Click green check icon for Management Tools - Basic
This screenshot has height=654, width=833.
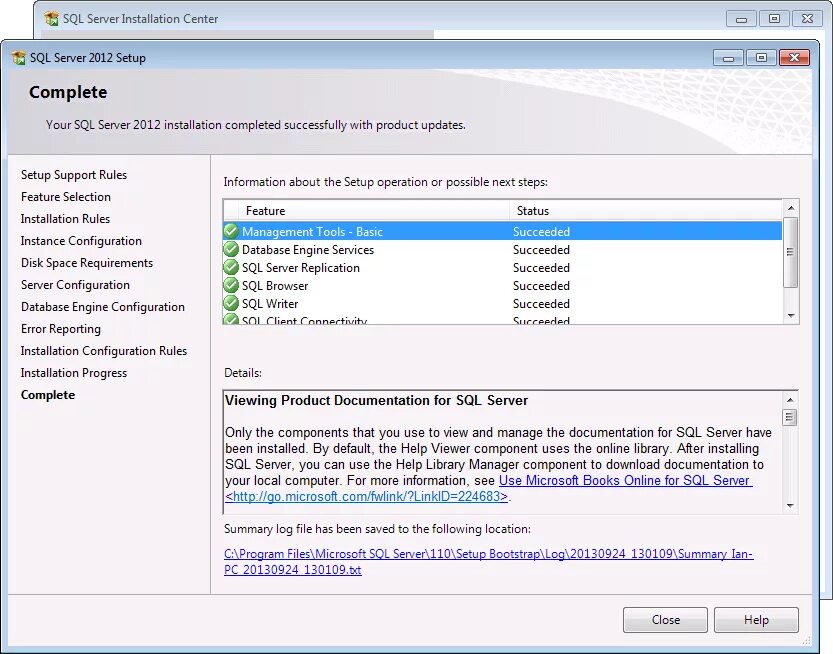point(231,231)
